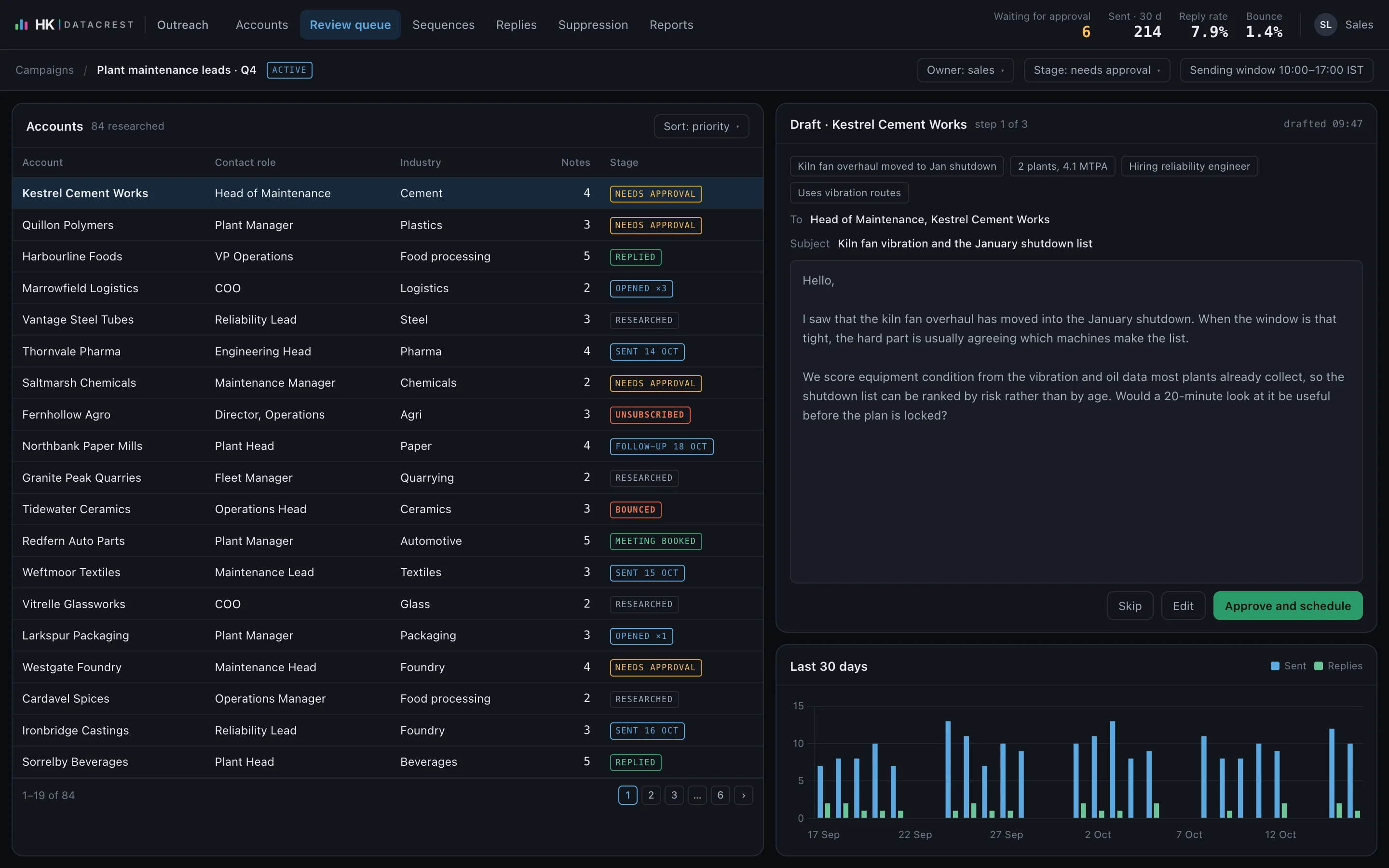Image resolution: width=1389 pixels, height=868 pixels.
Task: Open the Sort: priority dropdown
Action: (x=701, y=126)
